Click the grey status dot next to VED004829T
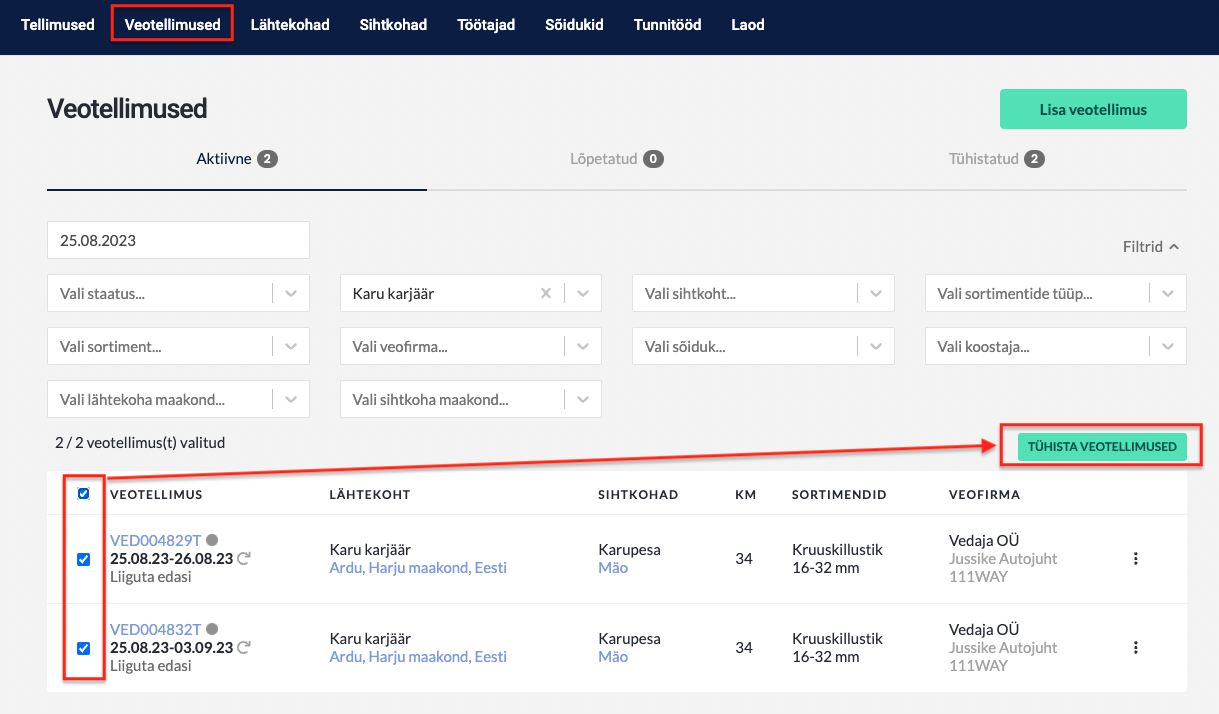 [211, 540]
